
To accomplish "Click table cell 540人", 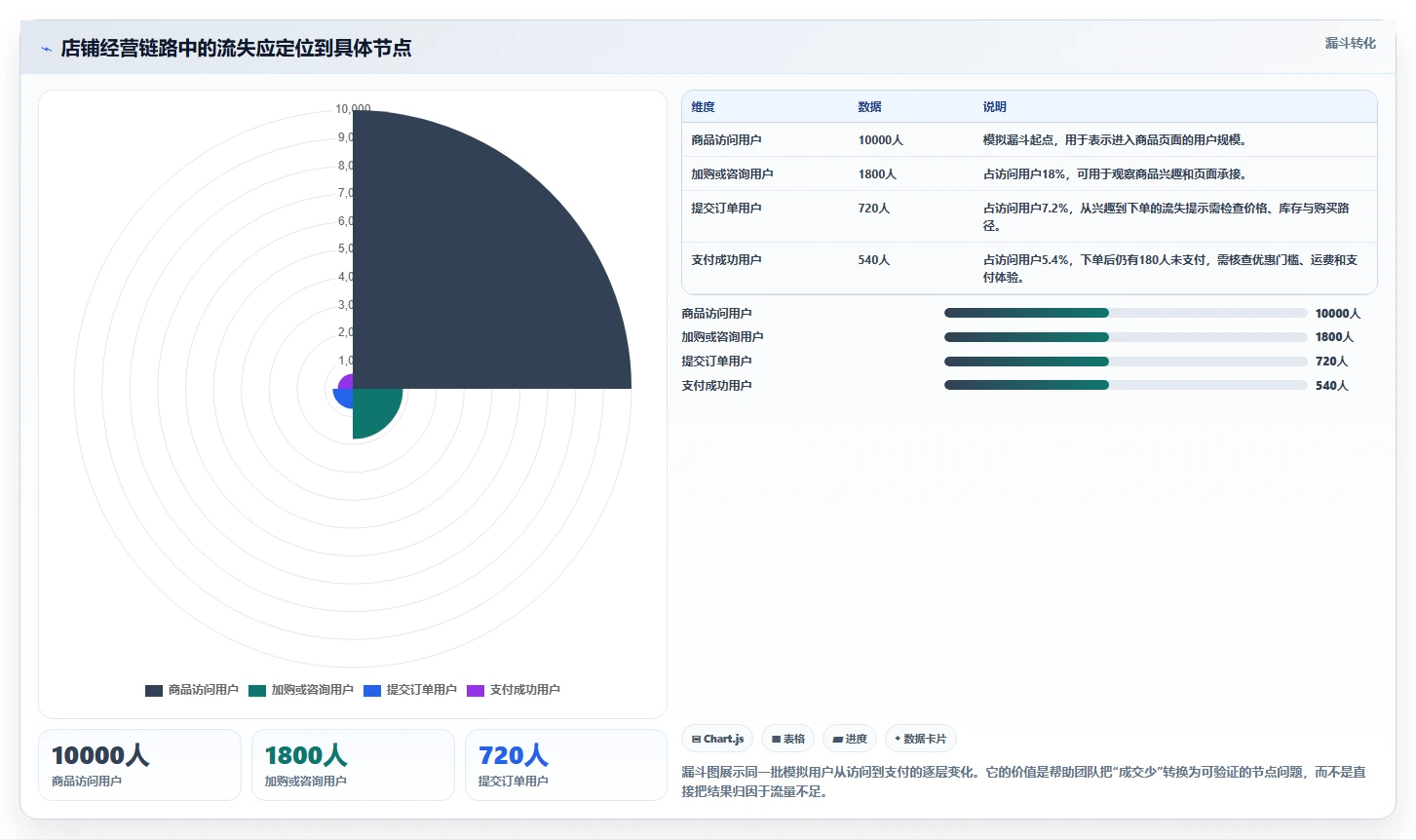I will (873, 260).
